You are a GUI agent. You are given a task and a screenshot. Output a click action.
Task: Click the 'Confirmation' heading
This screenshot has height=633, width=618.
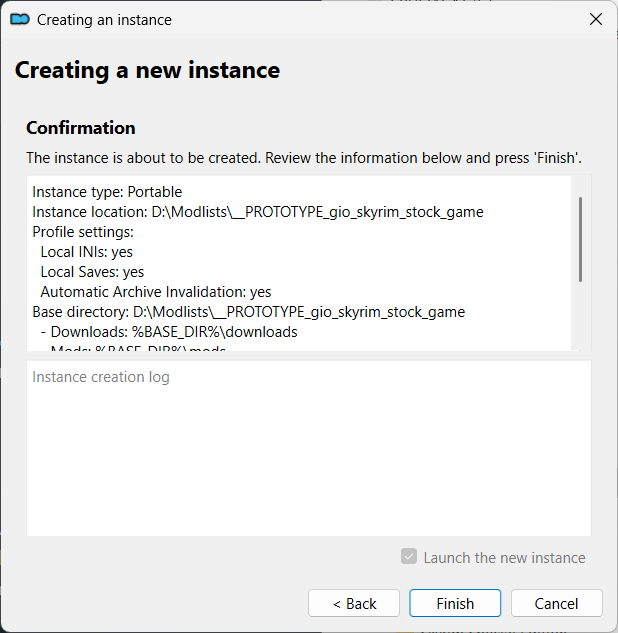pos(81,128)
